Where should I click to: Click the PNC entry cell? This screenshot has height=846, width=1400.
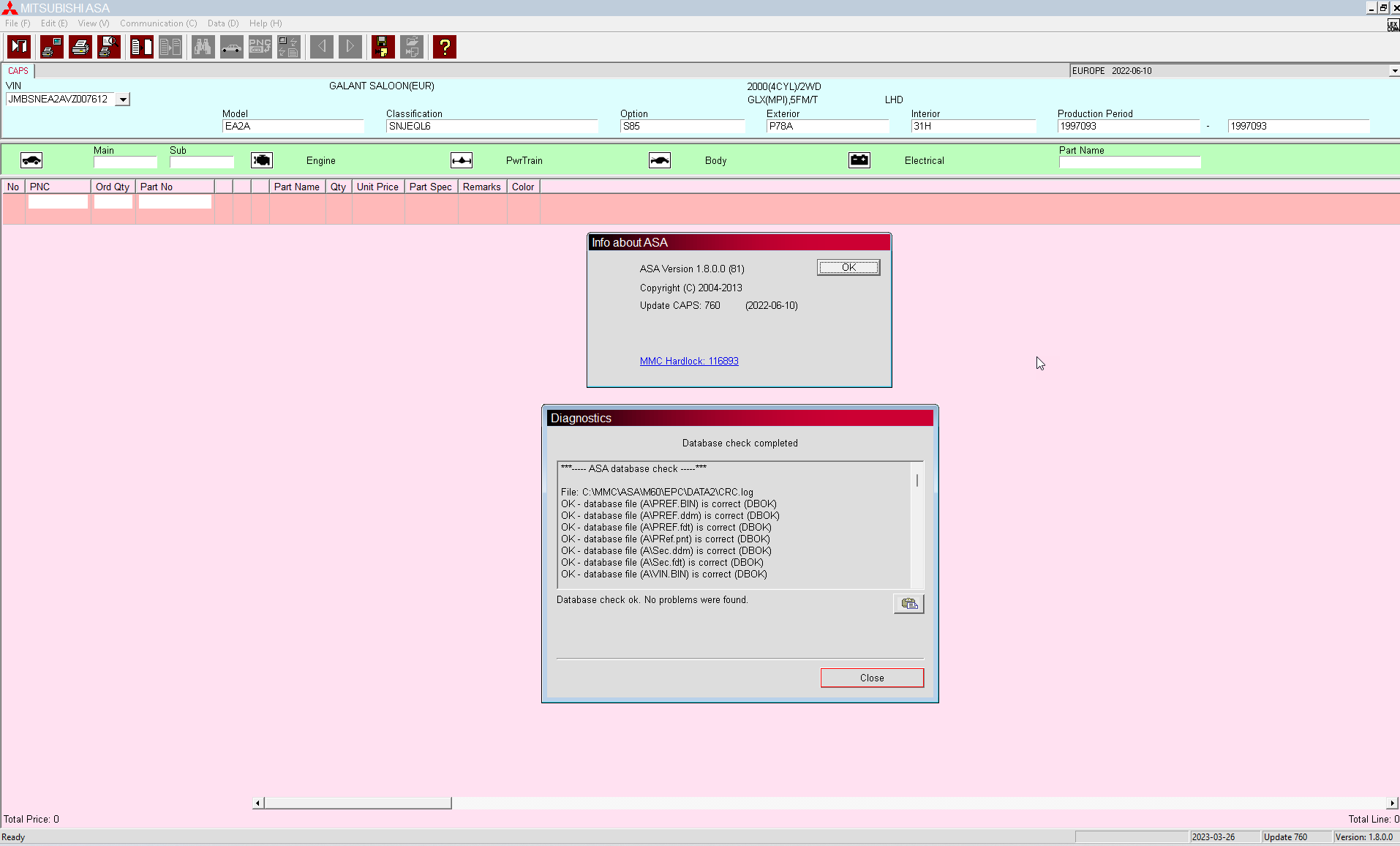click(x=58, y=201)
